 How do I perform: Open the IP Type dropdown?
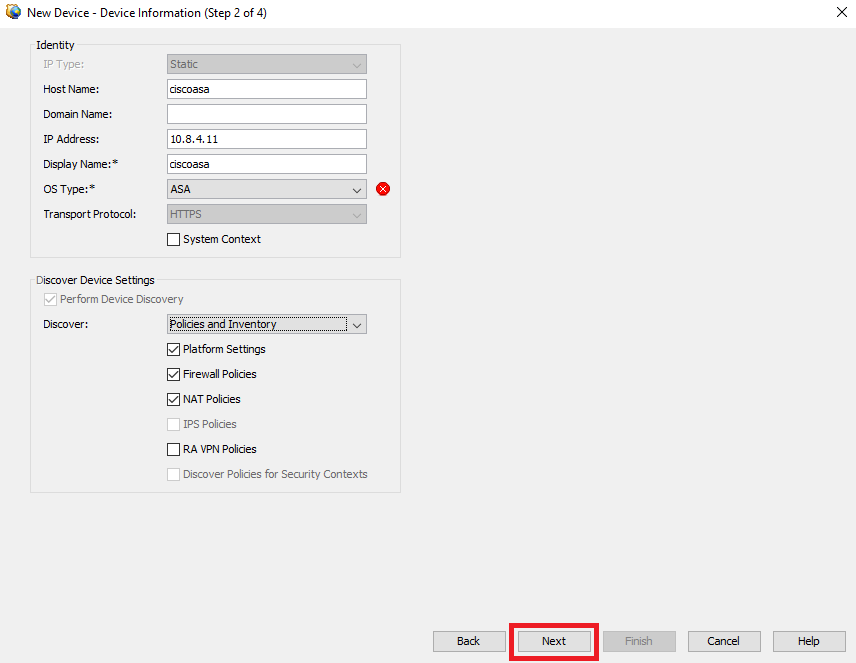tap(266, 64)
